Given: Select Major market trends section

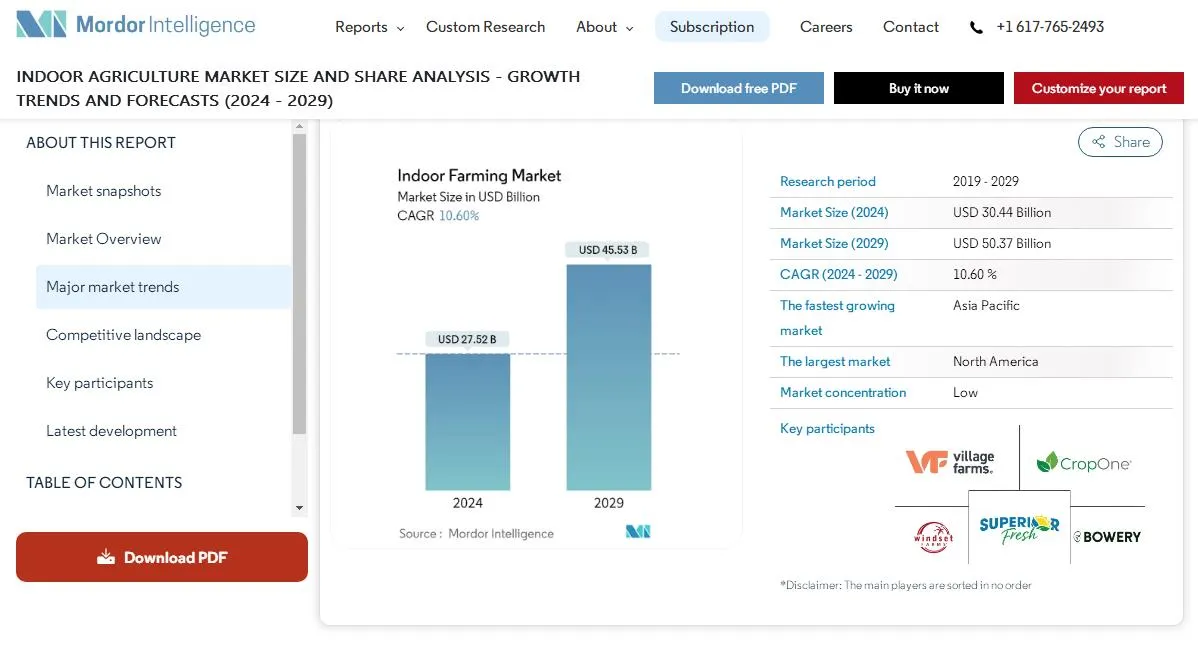Looking at the screenshot, I should (x=113, y=287).
